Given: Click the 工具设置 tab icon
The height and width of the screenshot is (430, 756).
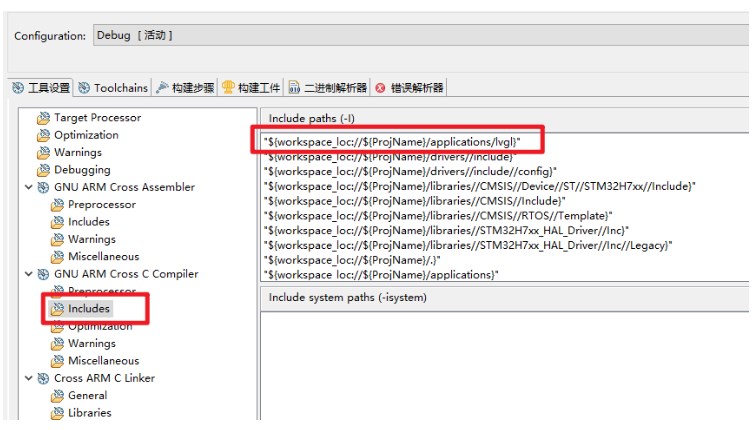Looking at the screenshot, I should [x=18, y=88].
